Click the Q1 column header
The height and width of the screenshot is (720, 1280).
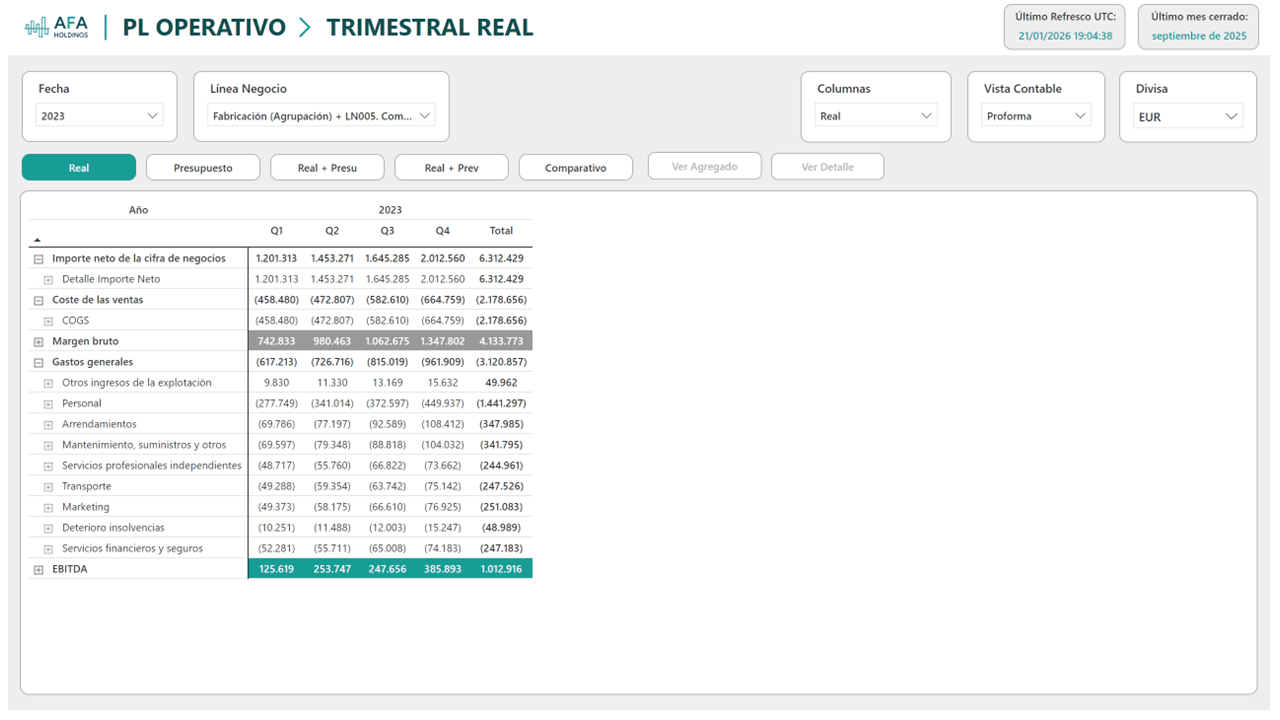[277, 231]
